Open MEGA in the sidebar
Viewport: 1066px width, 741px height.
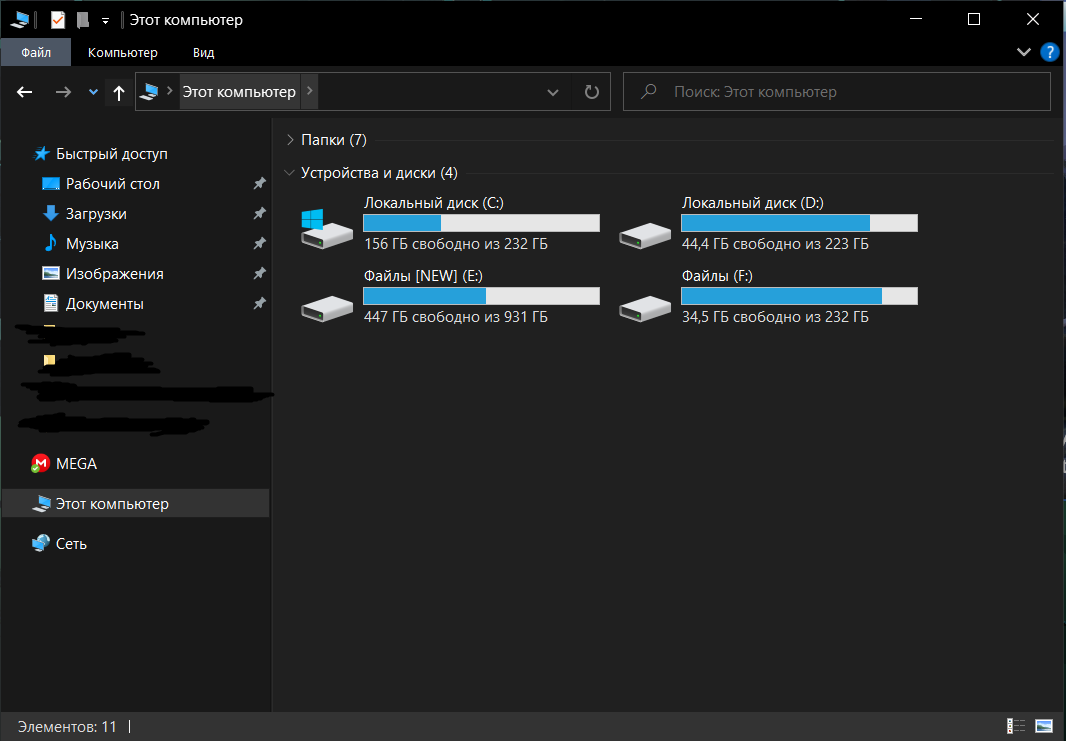tap(75, 464)
